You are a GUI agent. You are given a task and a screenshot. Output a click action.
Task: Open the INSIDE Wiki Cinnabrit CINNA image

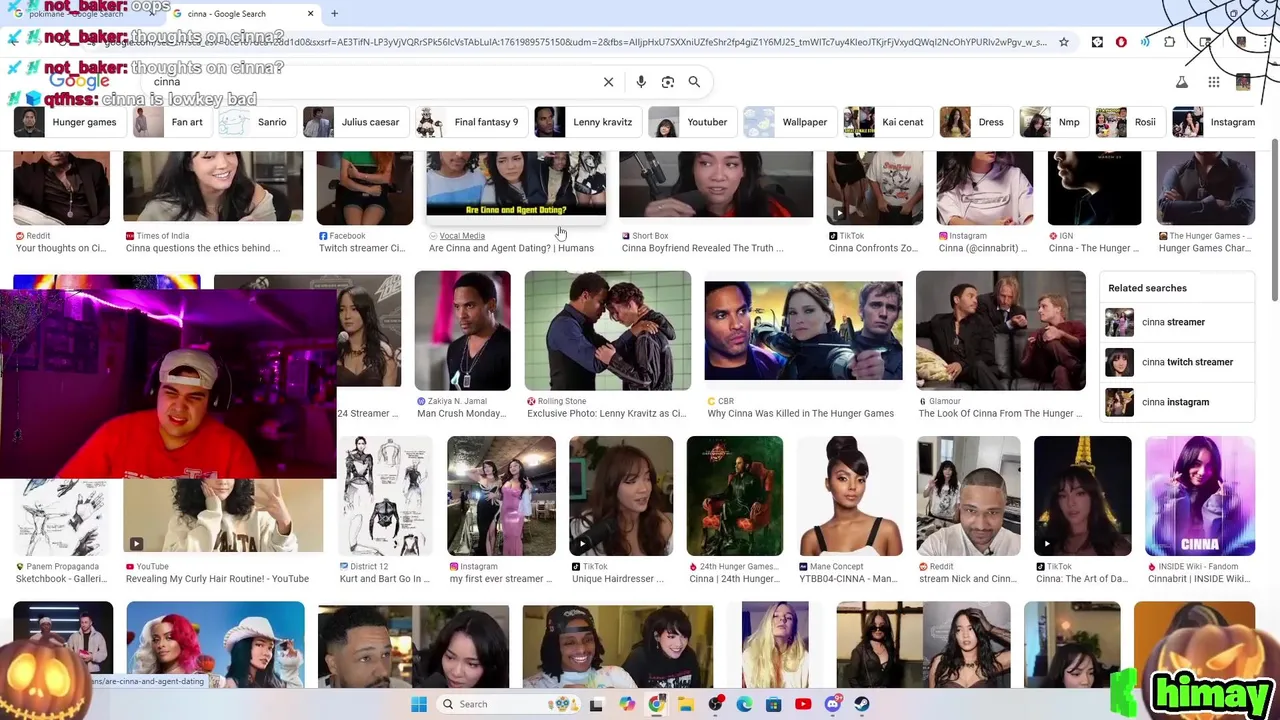(x=1200, y=495)
